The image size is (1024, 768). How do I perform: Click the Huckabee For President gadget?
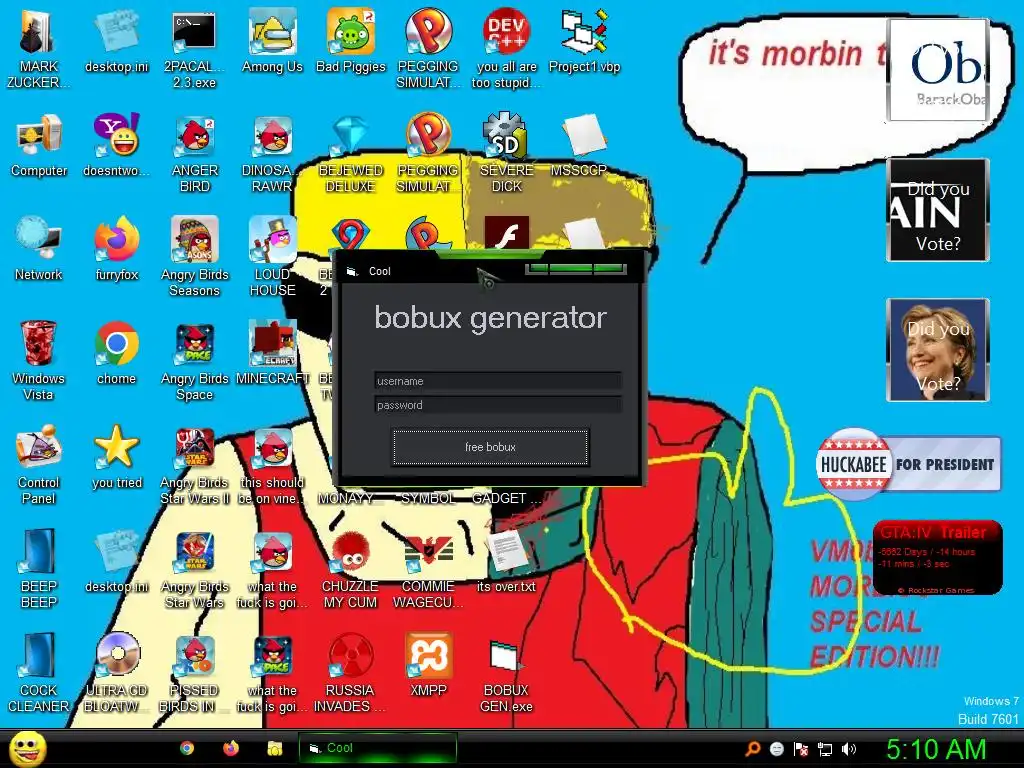tap(908, 464)
